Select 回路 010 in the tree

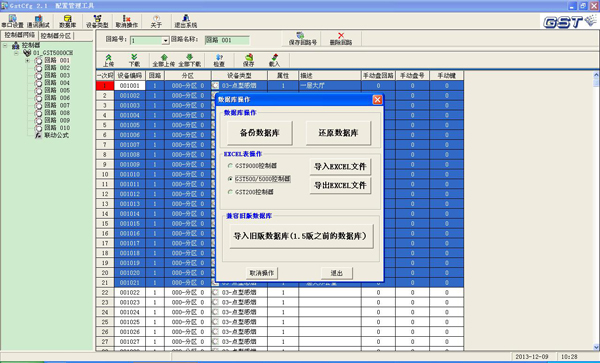coord(57,128)
